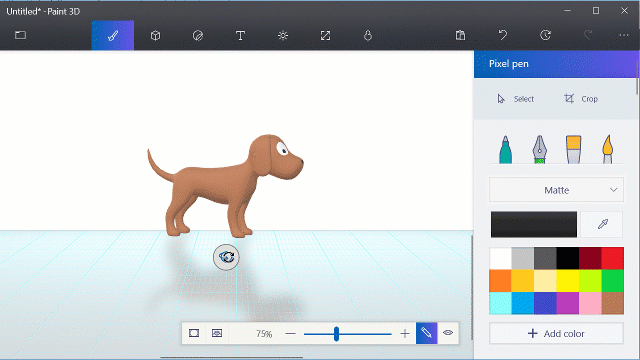Pick the gold color swatch
The width and height of the screenshot is (640, 360).
pos(523,281)
